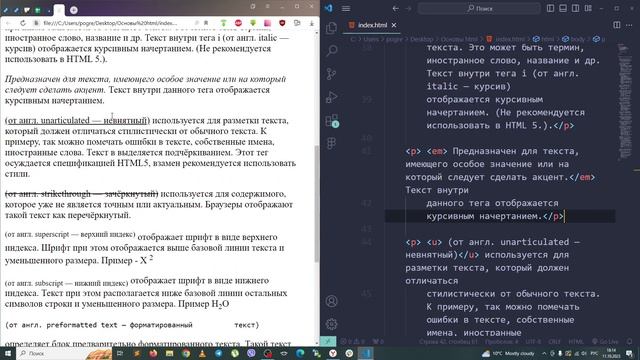Open the remote window status bar button
640x360 pixels.
tap(328, 341)
